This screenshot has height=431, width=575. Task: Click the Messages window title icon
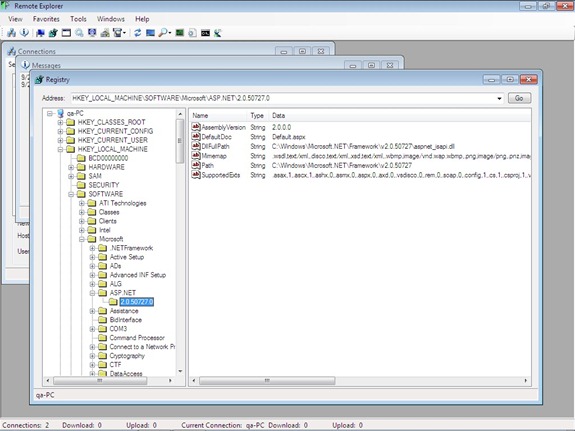[x=25, y=65]
